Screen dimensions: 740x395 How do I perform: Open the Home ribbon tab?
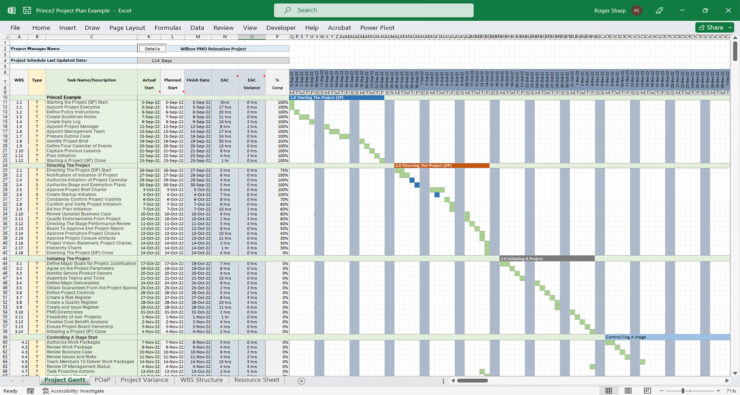41,28
